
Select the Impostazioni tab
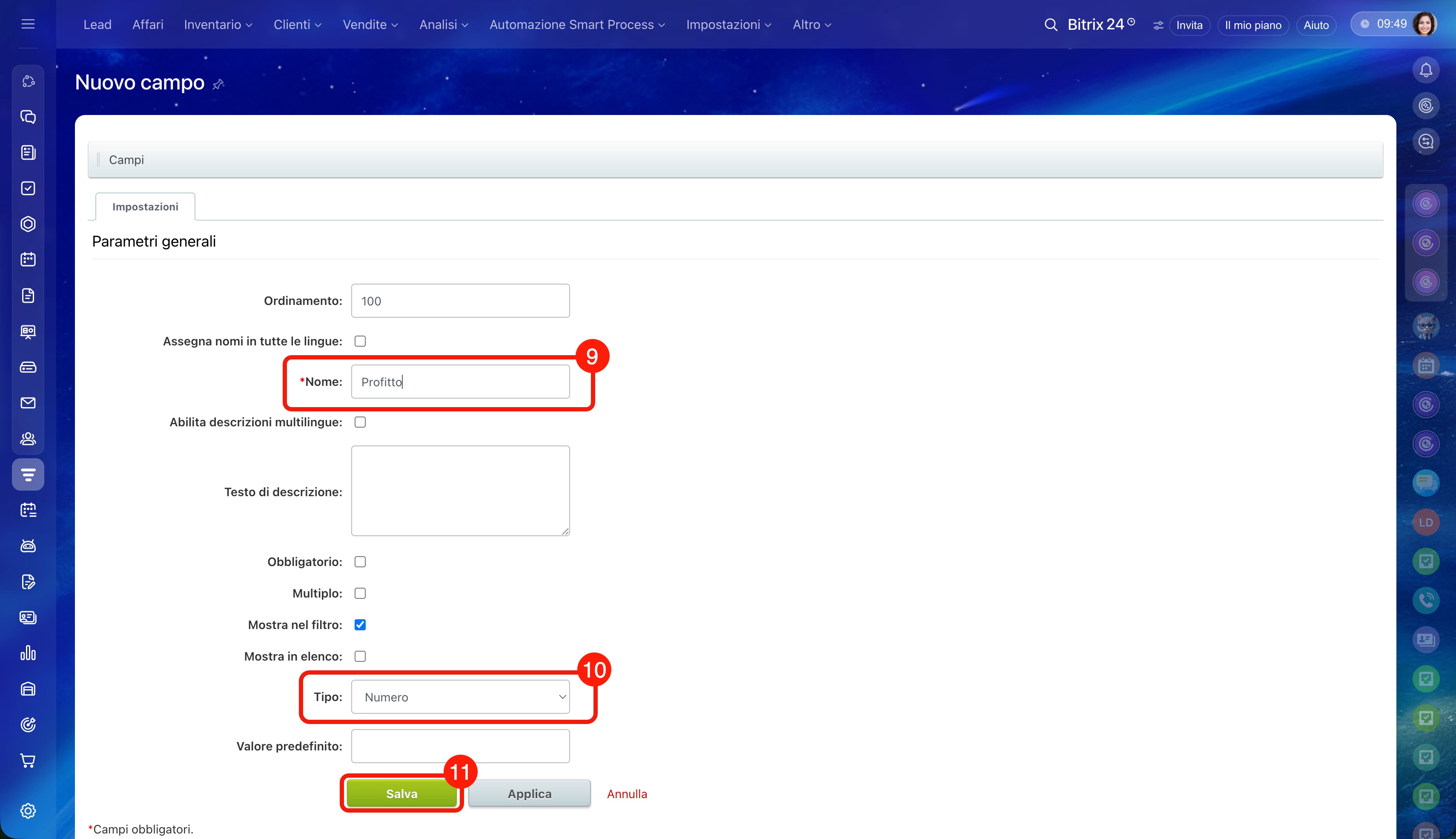point(145,207)
